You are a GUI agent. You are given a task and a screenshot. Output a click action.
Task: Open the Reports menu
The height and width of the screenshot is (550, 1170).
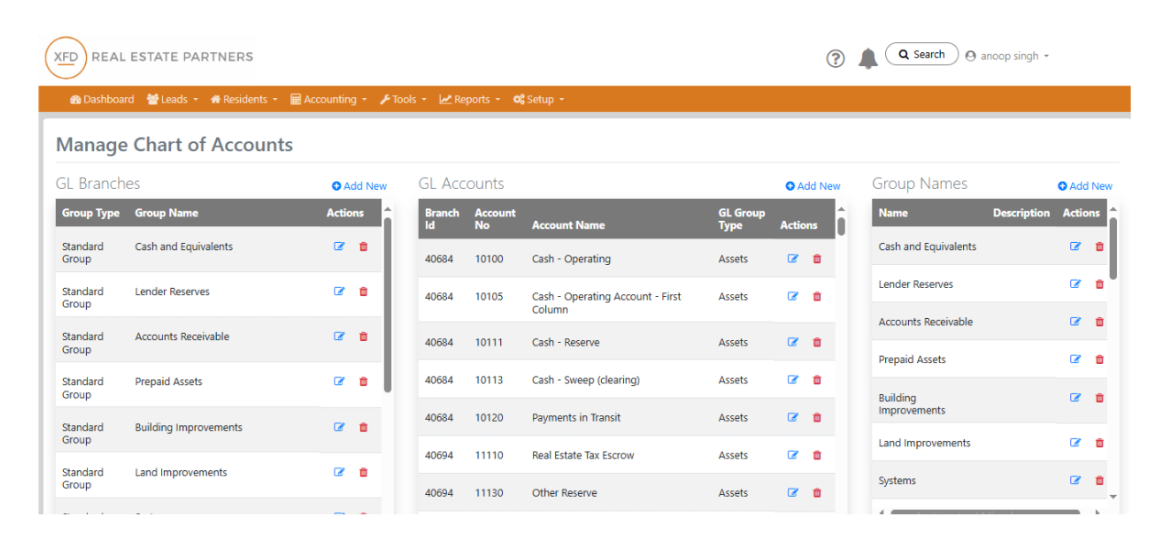coord(470,100)
